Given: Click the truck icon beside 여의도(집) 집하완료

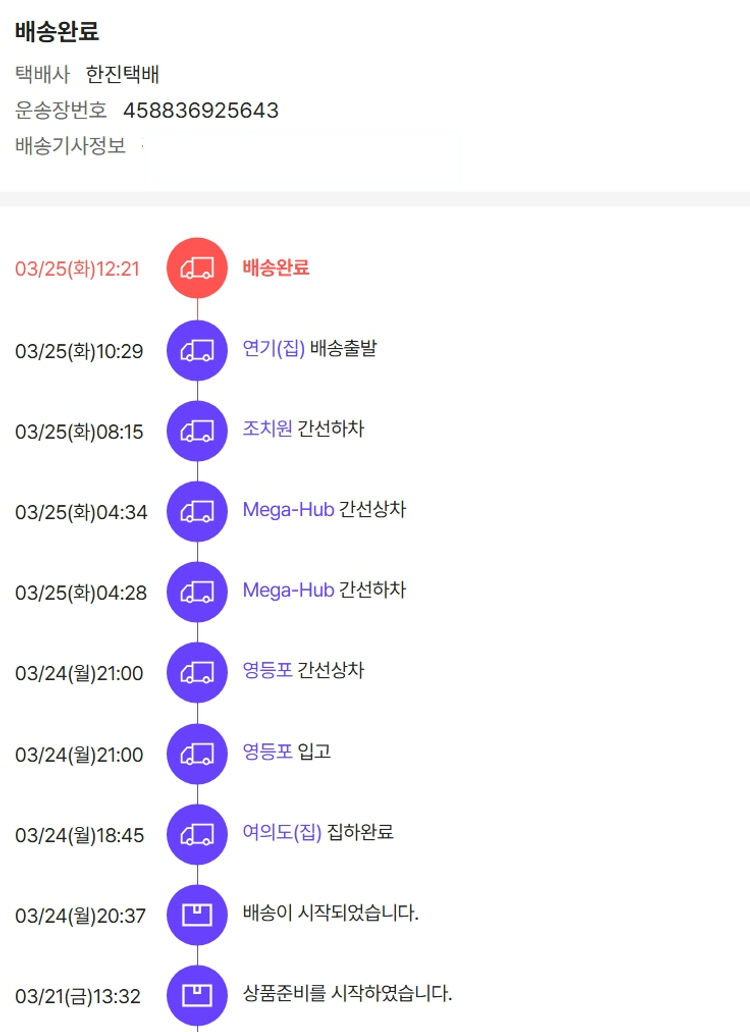Looking at the screenshot, I should (197, 834).
